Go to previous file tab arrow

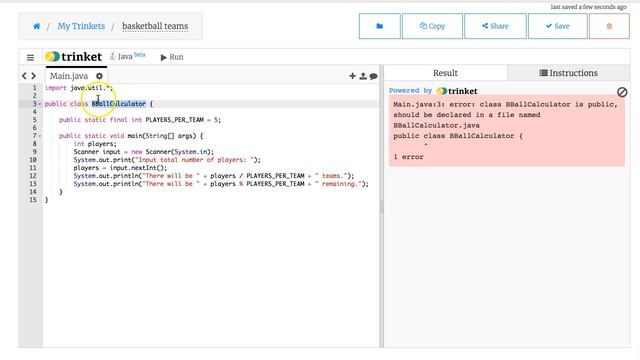(24, 76)
